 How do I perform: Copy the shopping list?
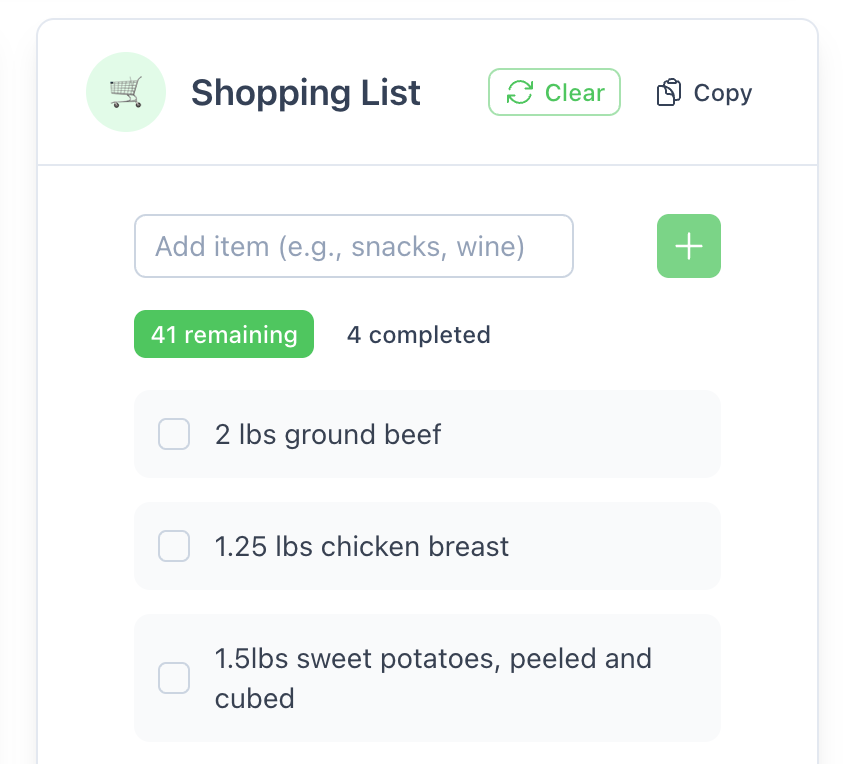(703, 92)
